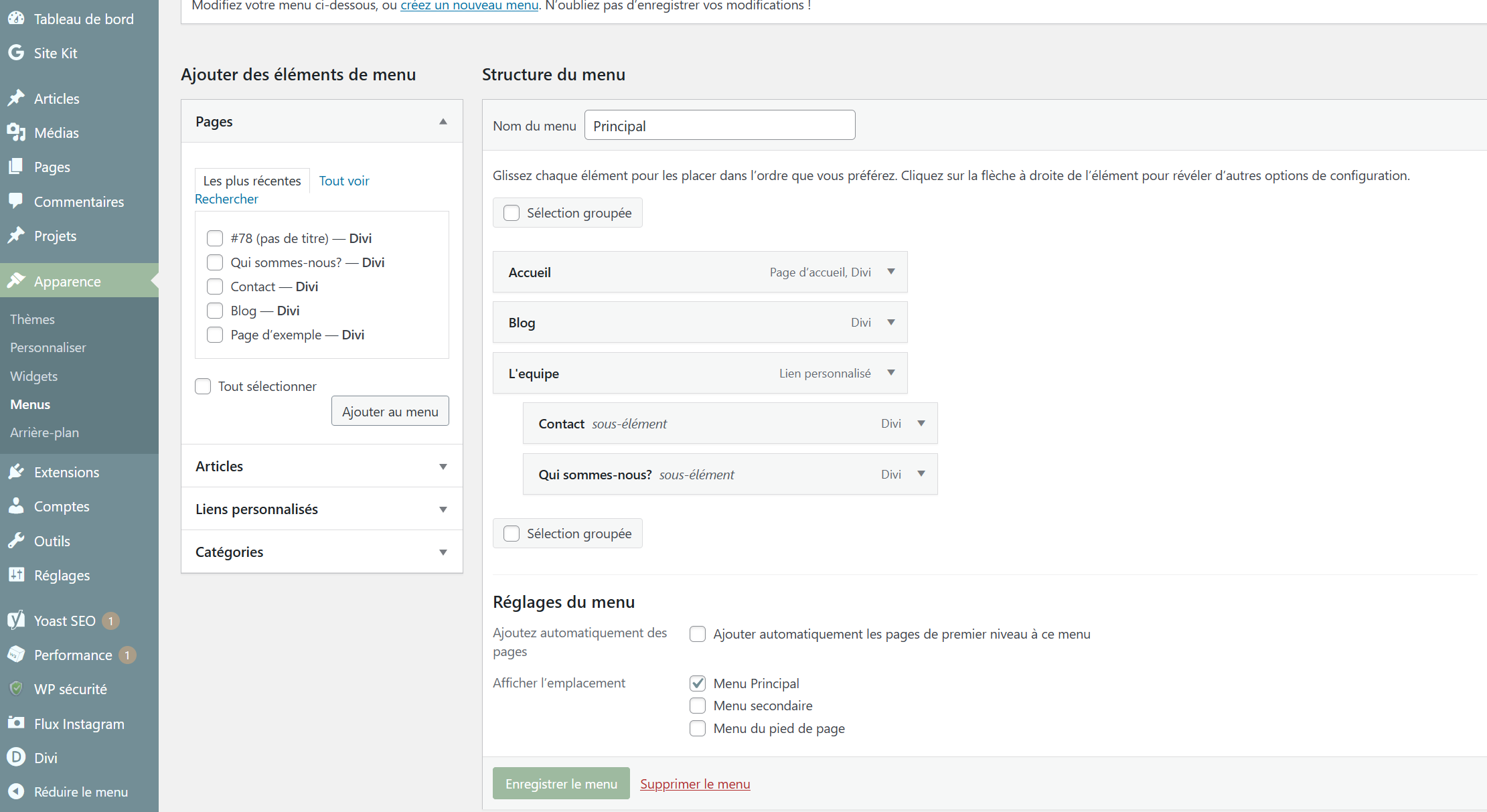Open Widgets in the Apparence submenu
1487x812 pixels.
pyautogui.click(x=34, y=376)
